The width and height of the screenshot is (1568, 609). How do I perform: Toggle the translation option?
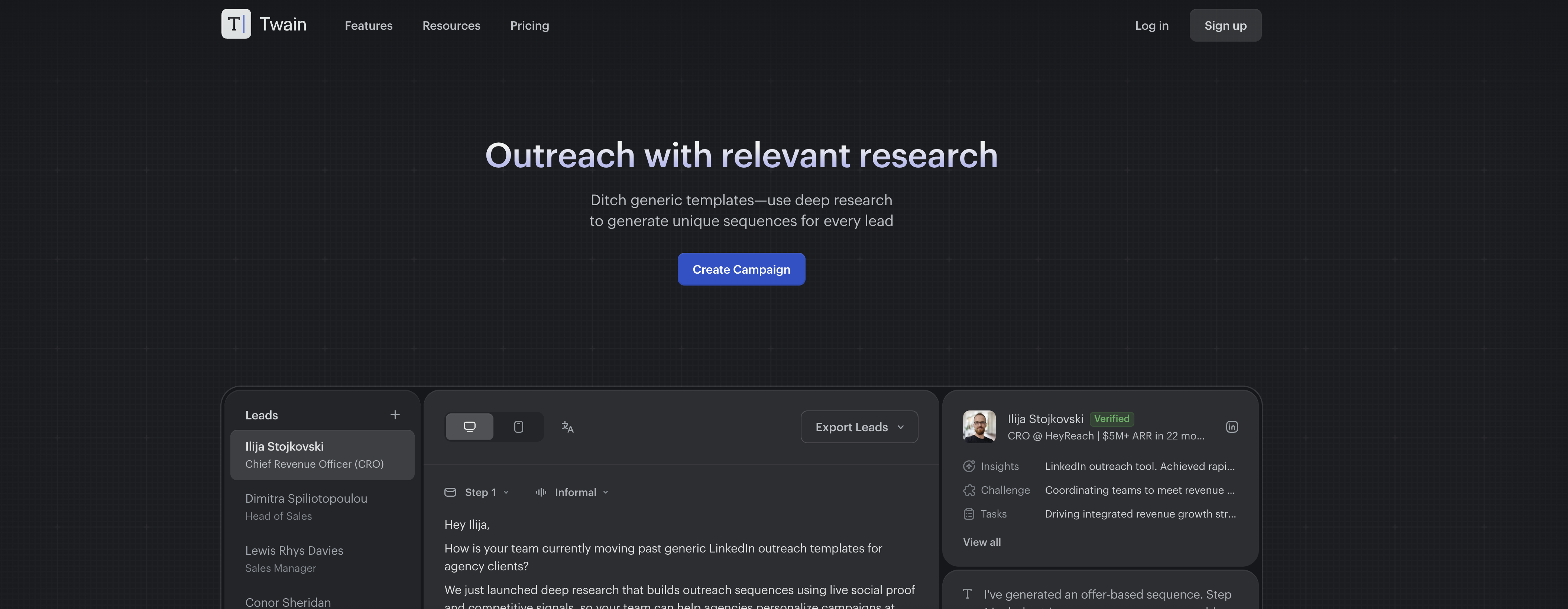coord(567,427)
